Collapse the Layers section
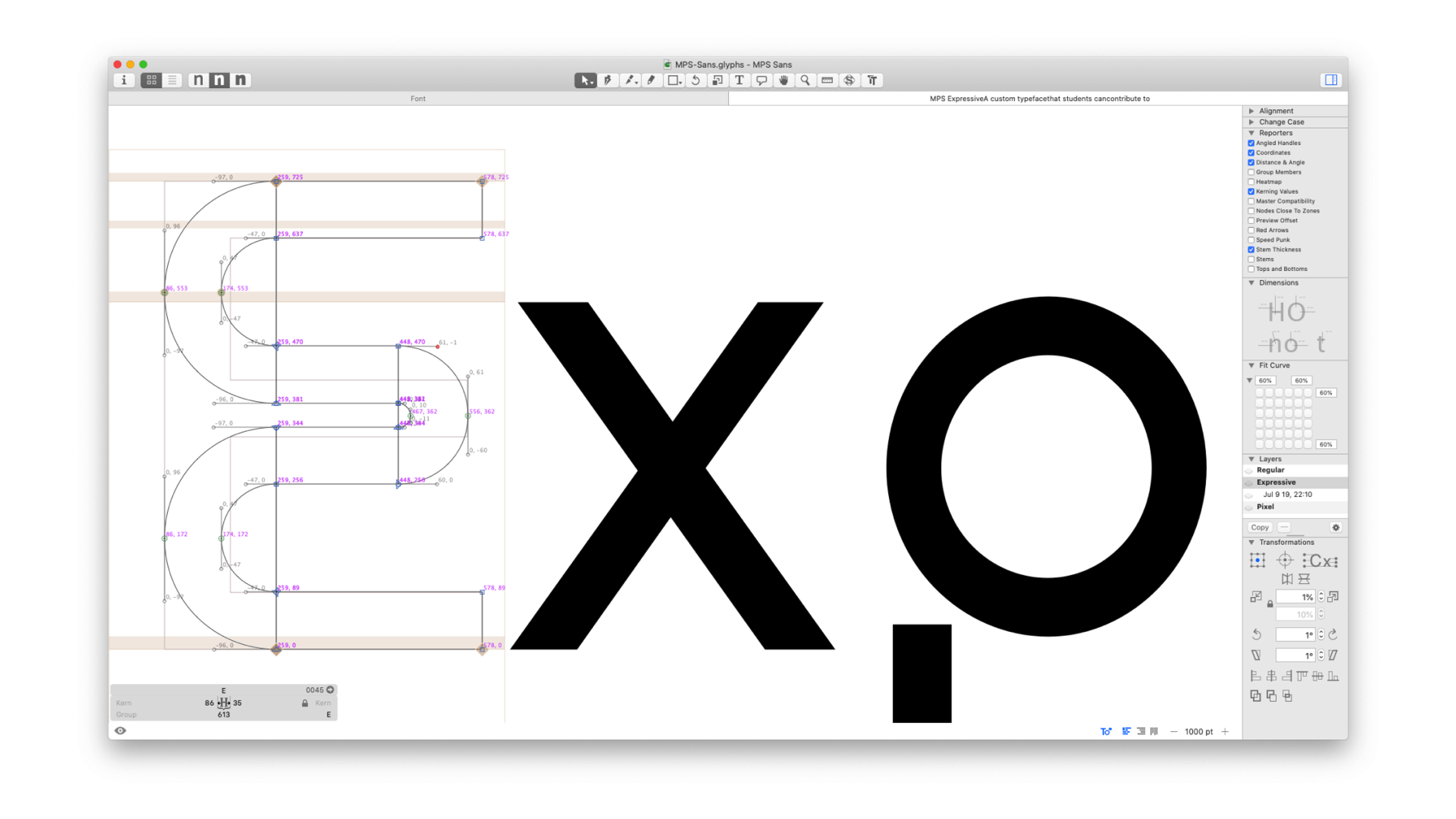 (1251, 459)
